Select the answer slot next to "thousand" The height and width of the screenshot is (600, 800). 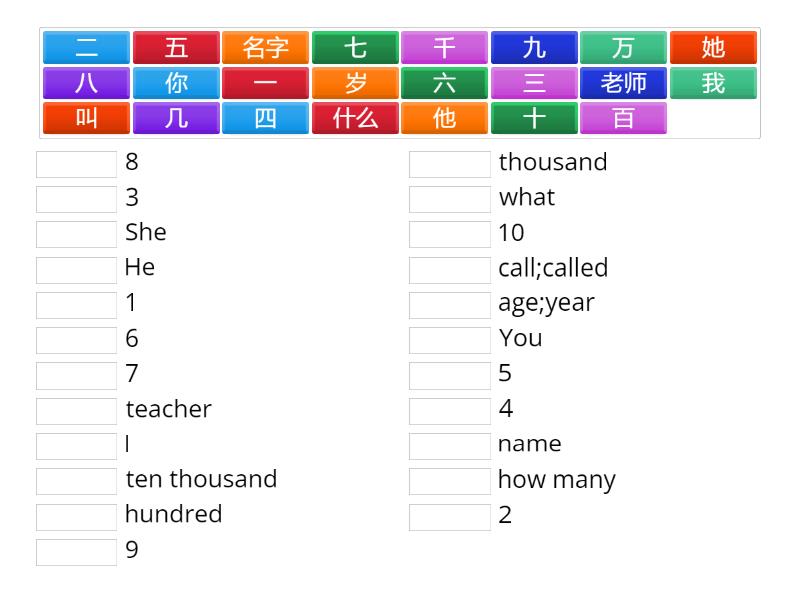pyautogui.click(x=450, y=164)
